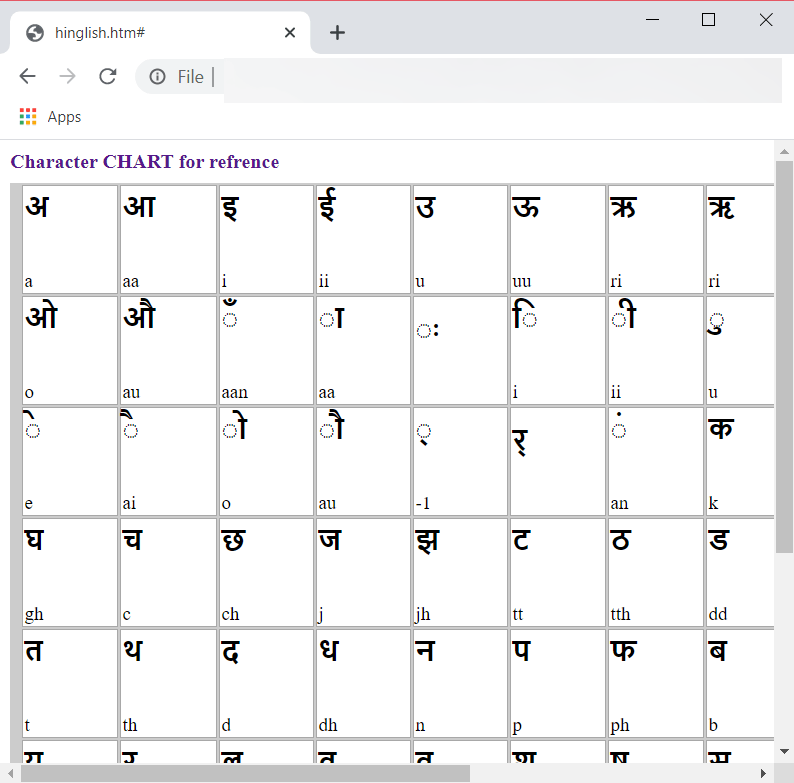The height and width of the screenshot is (783, 794).
Task: Click the 'Character CHART for refrence' heading
Action: 145,162
